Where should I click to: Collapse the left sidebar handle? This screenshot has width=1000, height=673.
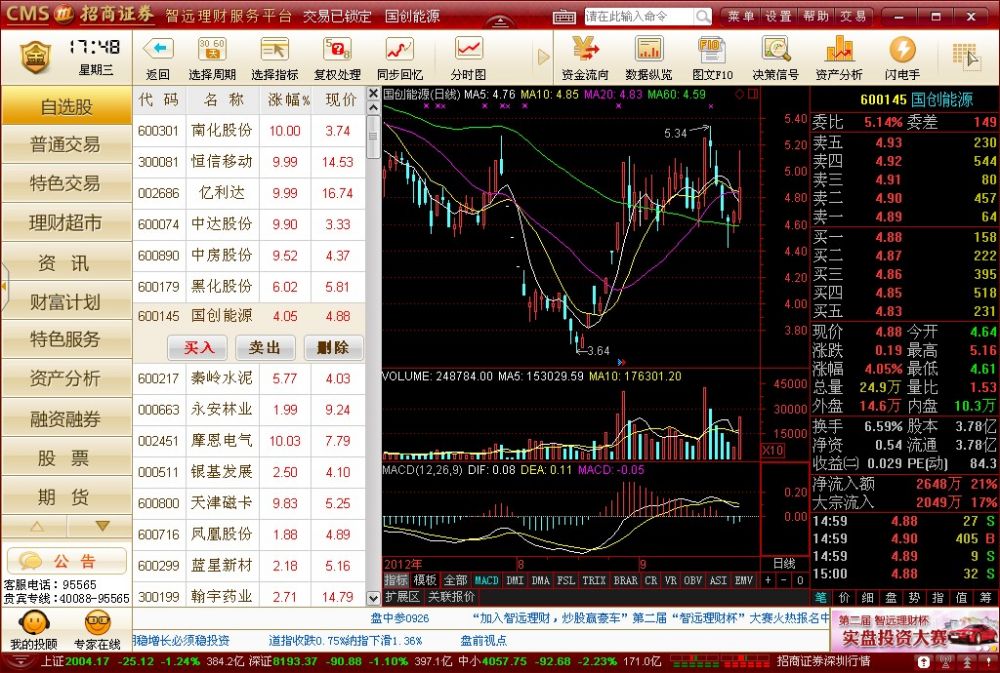click(x=3, y=287)
